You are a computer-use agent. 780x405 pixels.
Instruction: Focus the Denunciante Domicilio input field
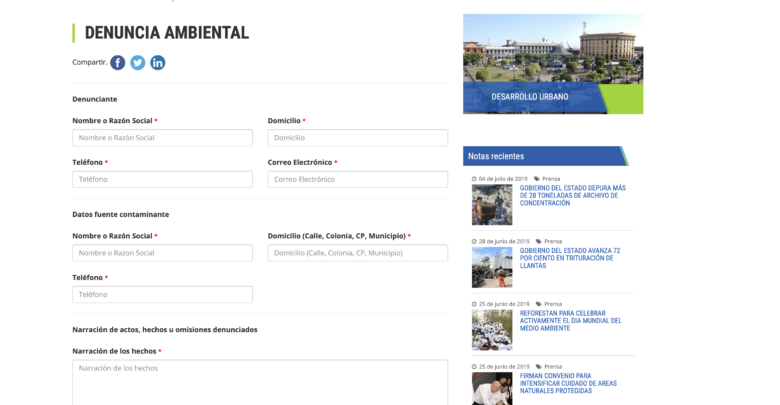point(358,138)
